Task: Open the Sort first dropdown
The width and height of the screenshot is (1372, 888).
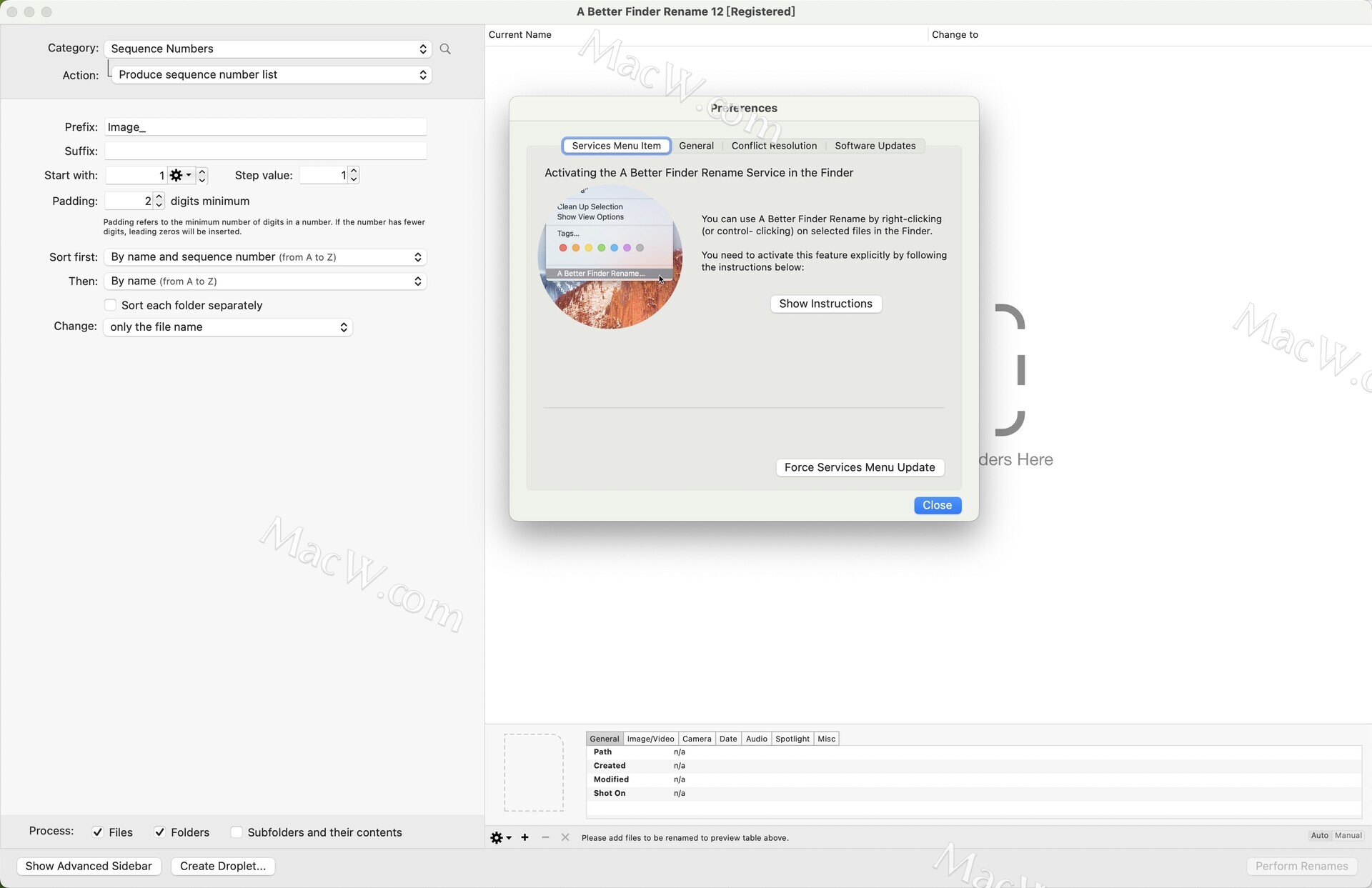Action: pyautogui.click(x=265, y=257)
